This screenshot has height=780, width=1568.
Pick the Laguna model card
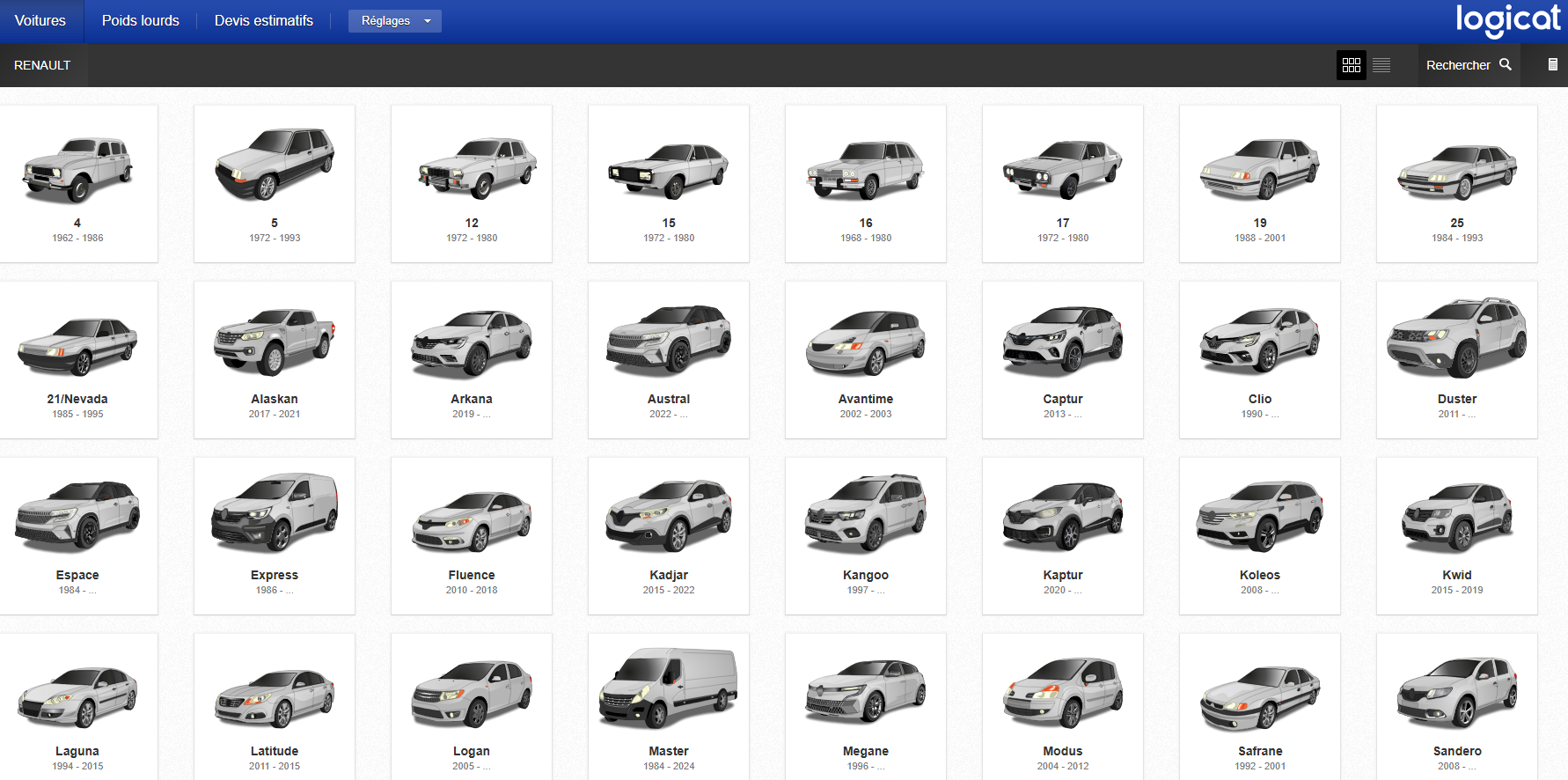pos(77,707)
